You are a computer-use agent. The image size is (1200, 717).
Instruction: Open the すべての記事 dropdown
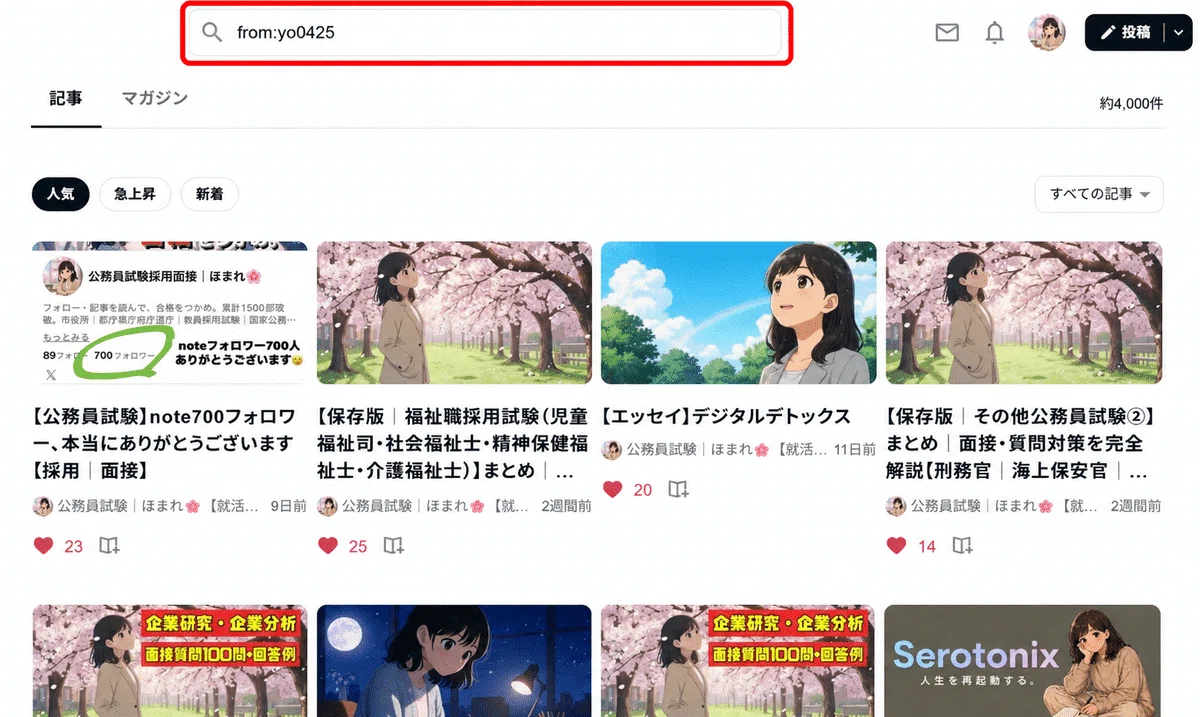point(1100,194)
